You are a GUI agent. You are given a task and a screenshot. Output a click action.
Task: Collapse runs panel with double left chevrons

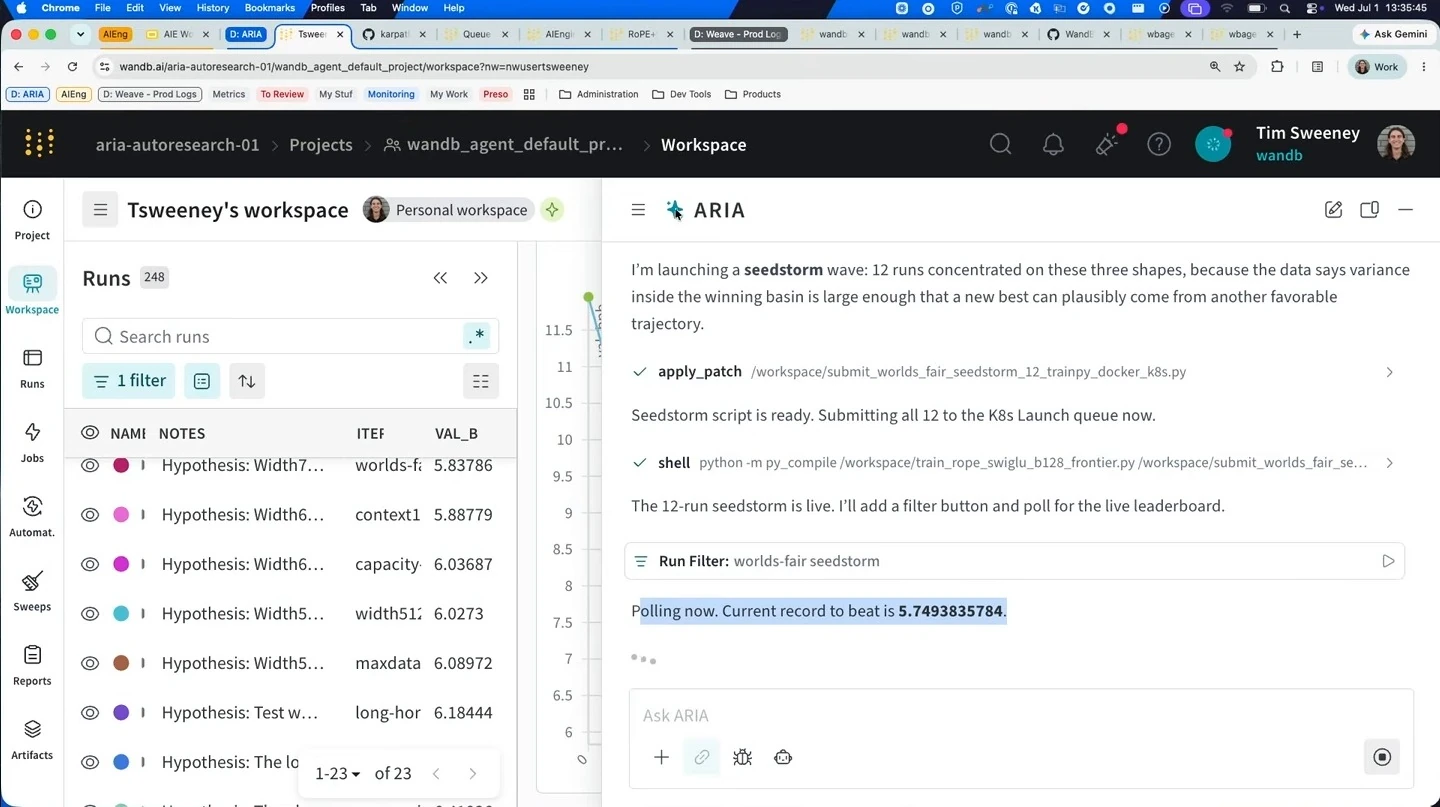point(440,278)
